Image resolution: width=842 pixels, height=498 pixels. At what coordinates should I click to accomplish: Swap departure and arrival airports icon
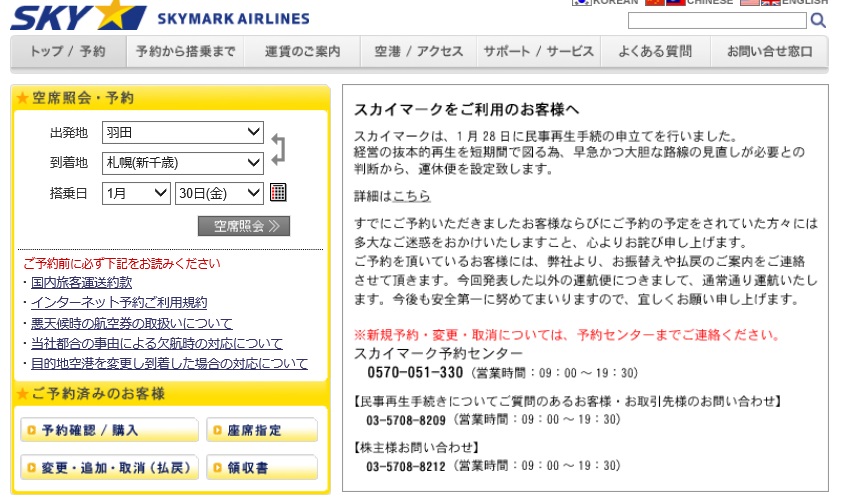(278, 147)
